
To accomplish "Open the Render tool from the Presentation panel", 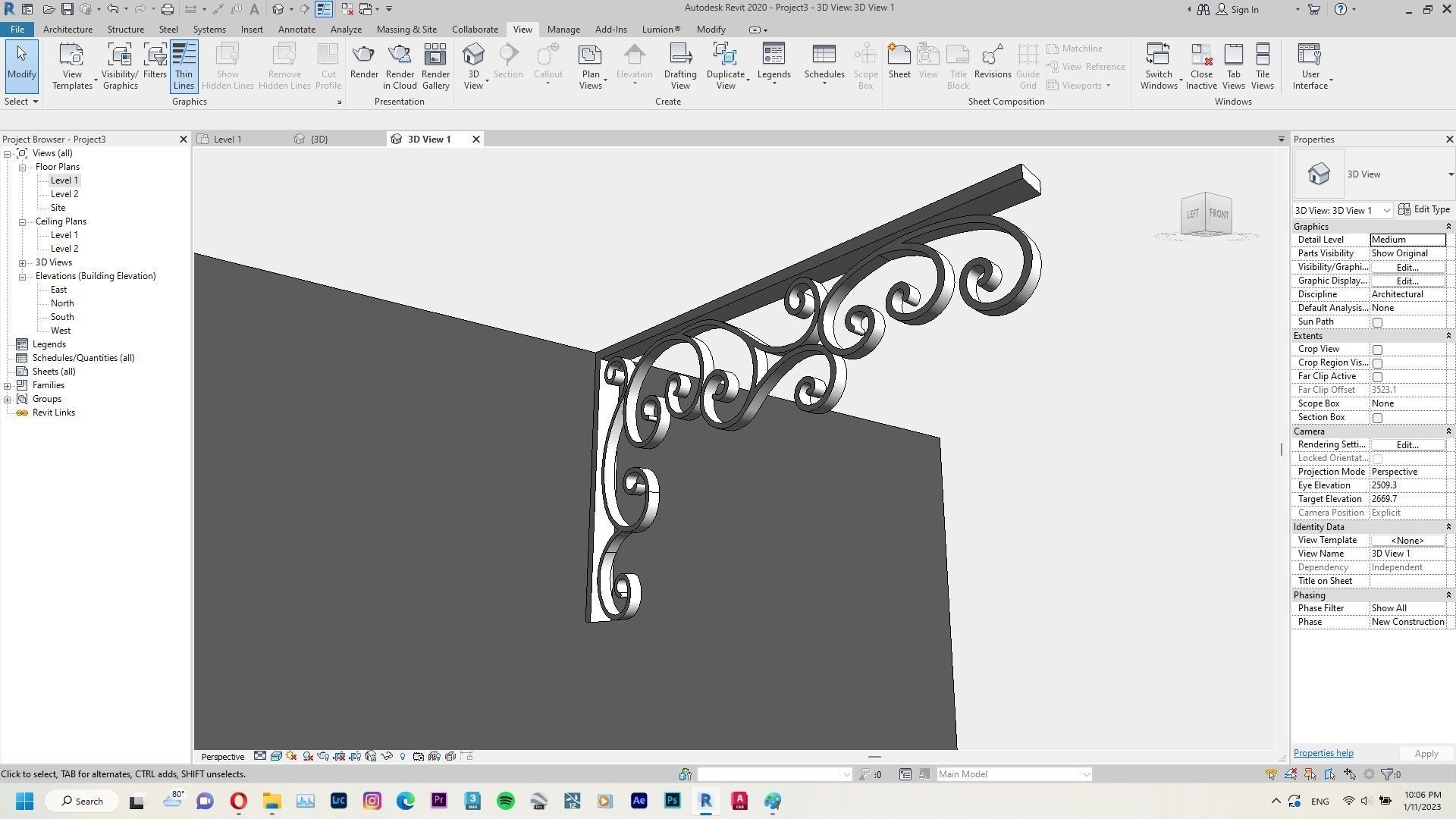I will [364, 64].
